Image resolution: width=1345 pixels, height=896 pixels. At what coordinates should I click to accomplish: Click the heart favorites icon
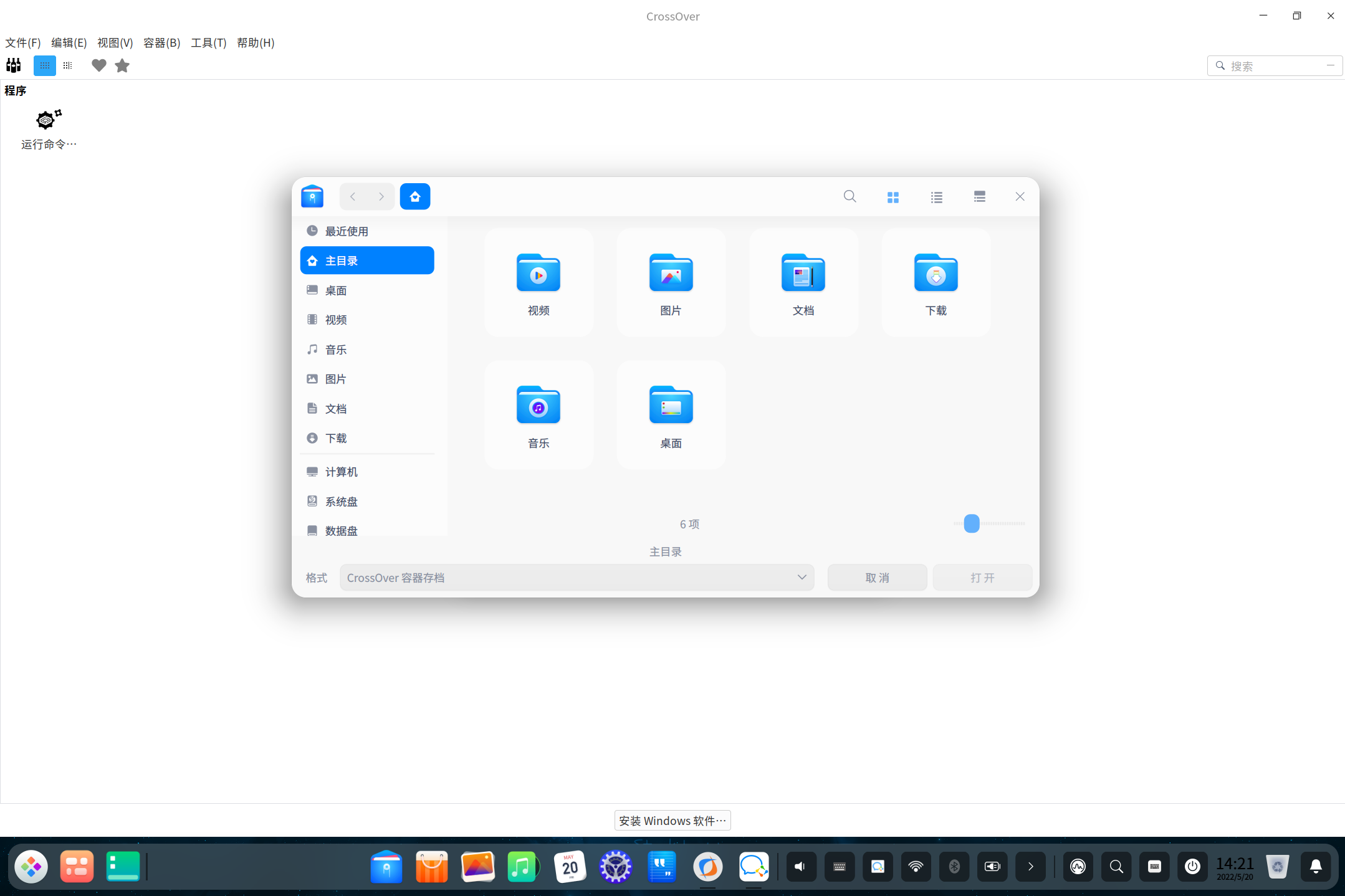point(98,65)
